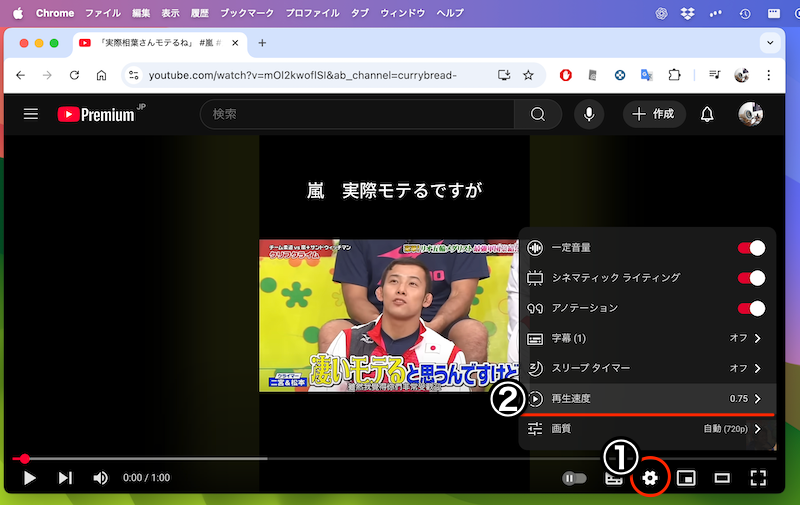This screenshot has width=800, height=505.
Task: Close the YouTube video tab
Action: coord(235,43)
